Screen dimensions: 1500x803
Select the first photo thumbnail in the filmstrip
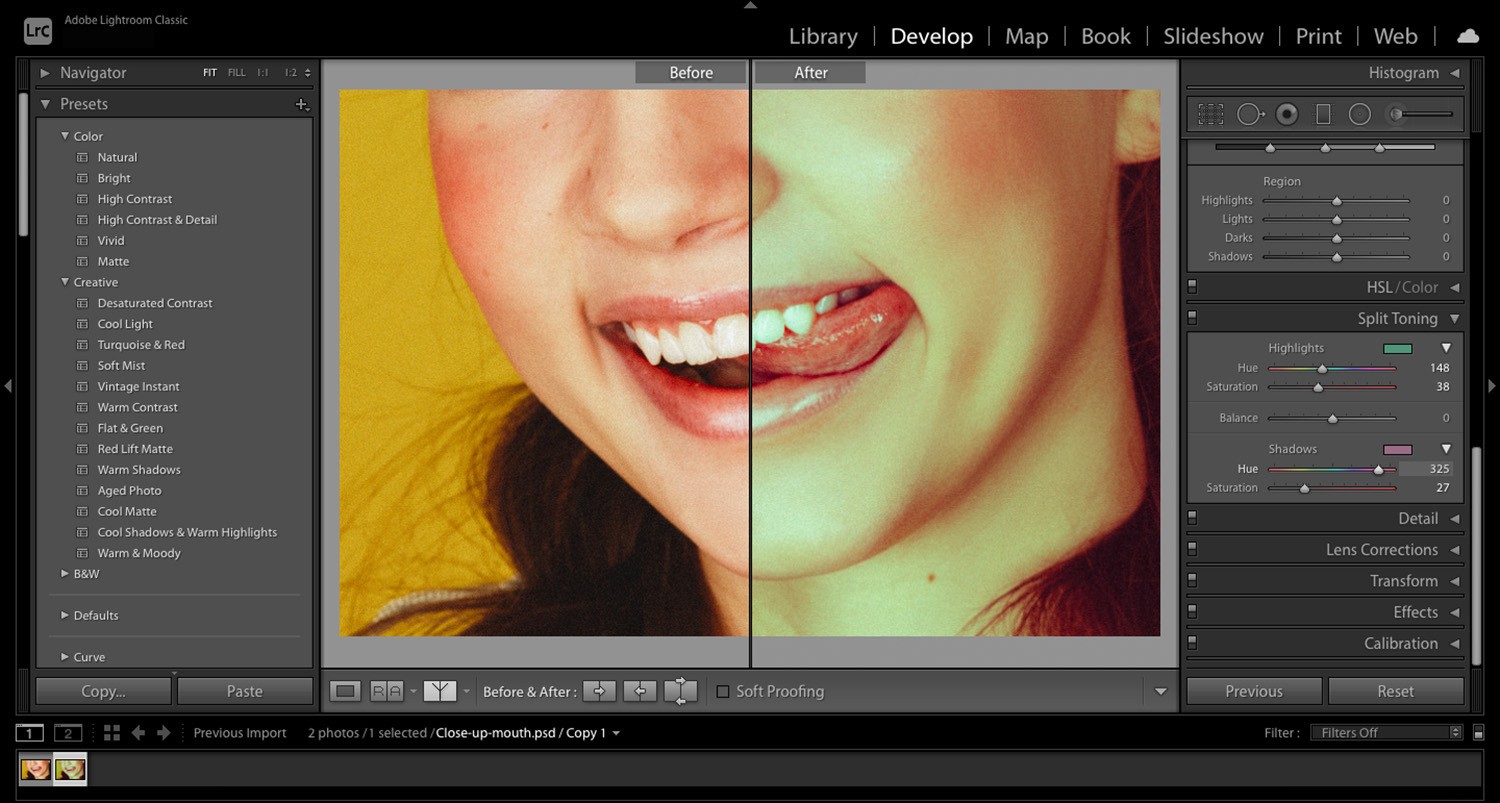(36, 769)
